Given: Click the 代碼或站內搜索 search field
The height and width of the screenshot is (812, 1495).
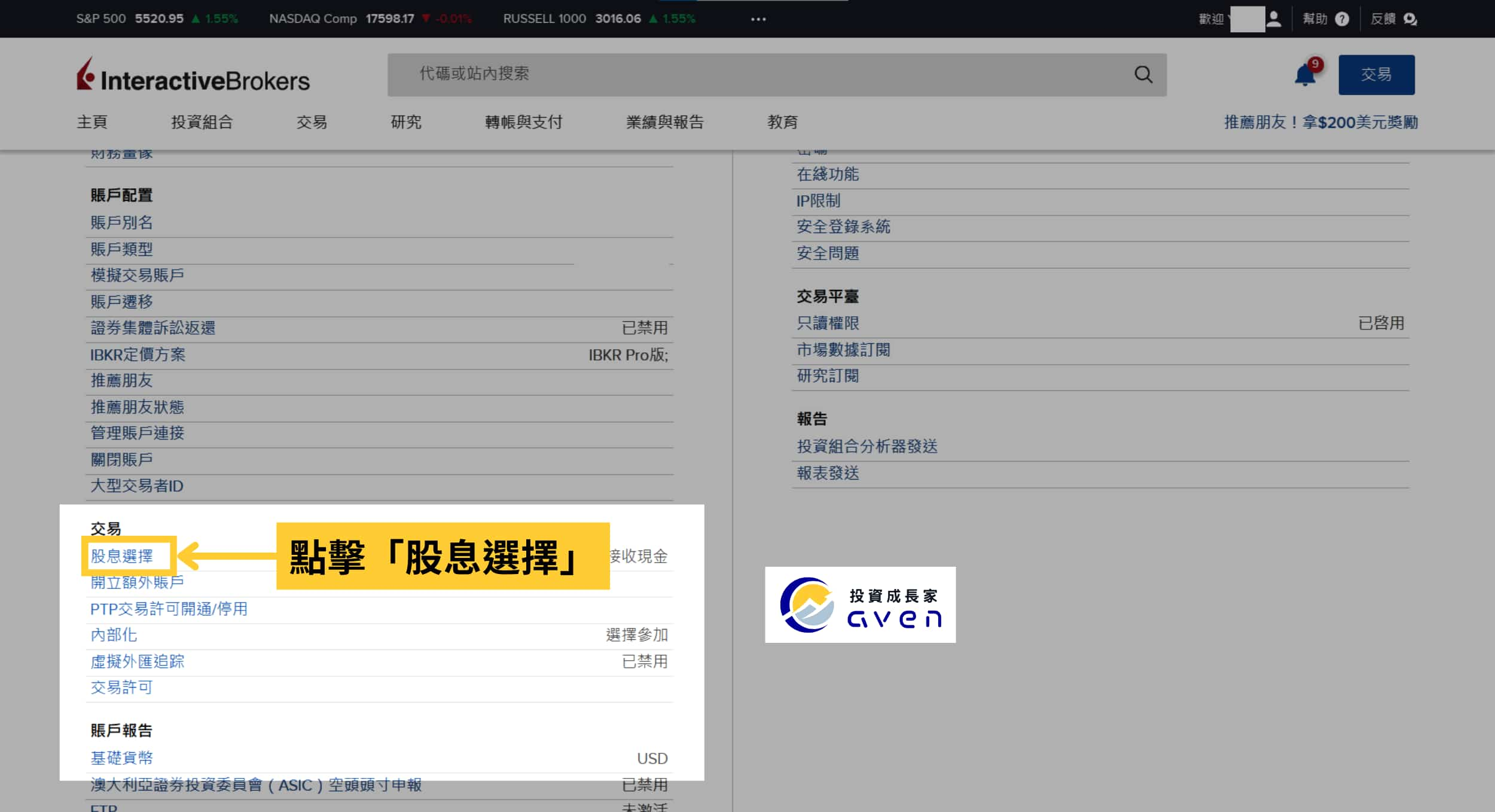Looking at the screenshot, I should tap(777, 75).
